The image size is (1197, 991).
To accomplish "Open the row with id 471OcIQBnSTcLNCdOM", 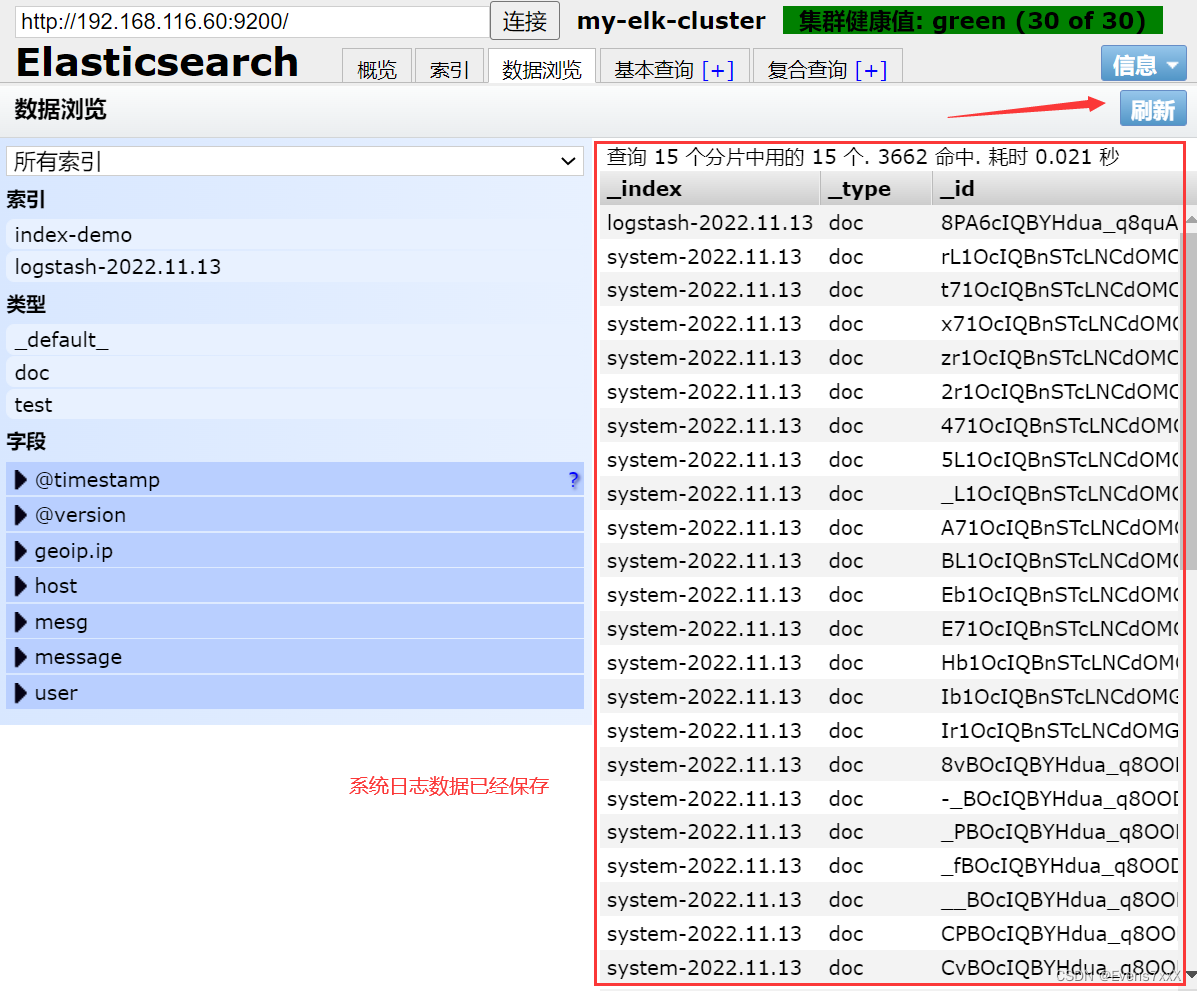I will click(x=889, y=425).
